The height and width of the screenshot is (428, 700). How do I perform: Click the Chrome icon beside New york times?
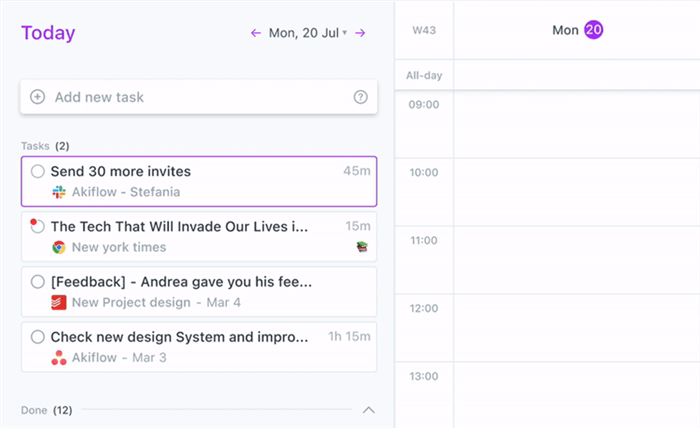[59, 247]
